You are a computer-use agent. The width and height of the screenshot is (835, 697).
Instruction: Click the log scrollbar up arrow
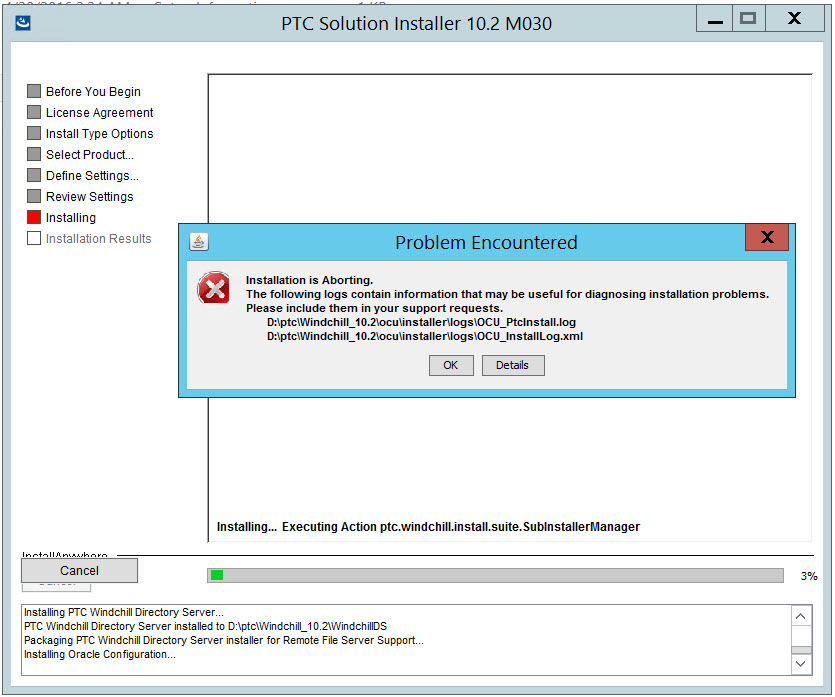[x=801, y=616]
